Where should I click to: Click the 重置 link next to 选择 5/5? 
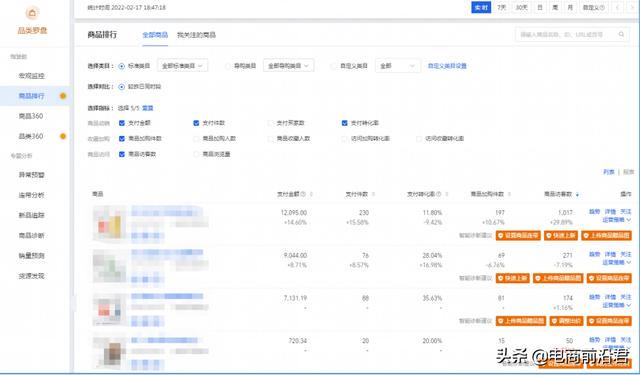coord(147,108)
